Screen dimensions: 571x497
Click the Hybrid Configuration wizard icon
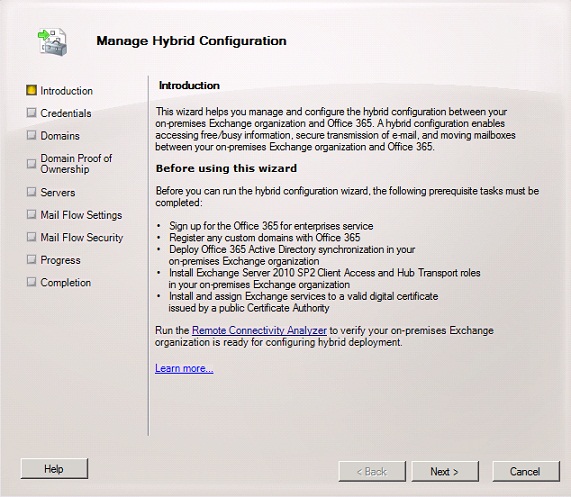(x=52, y=42)
